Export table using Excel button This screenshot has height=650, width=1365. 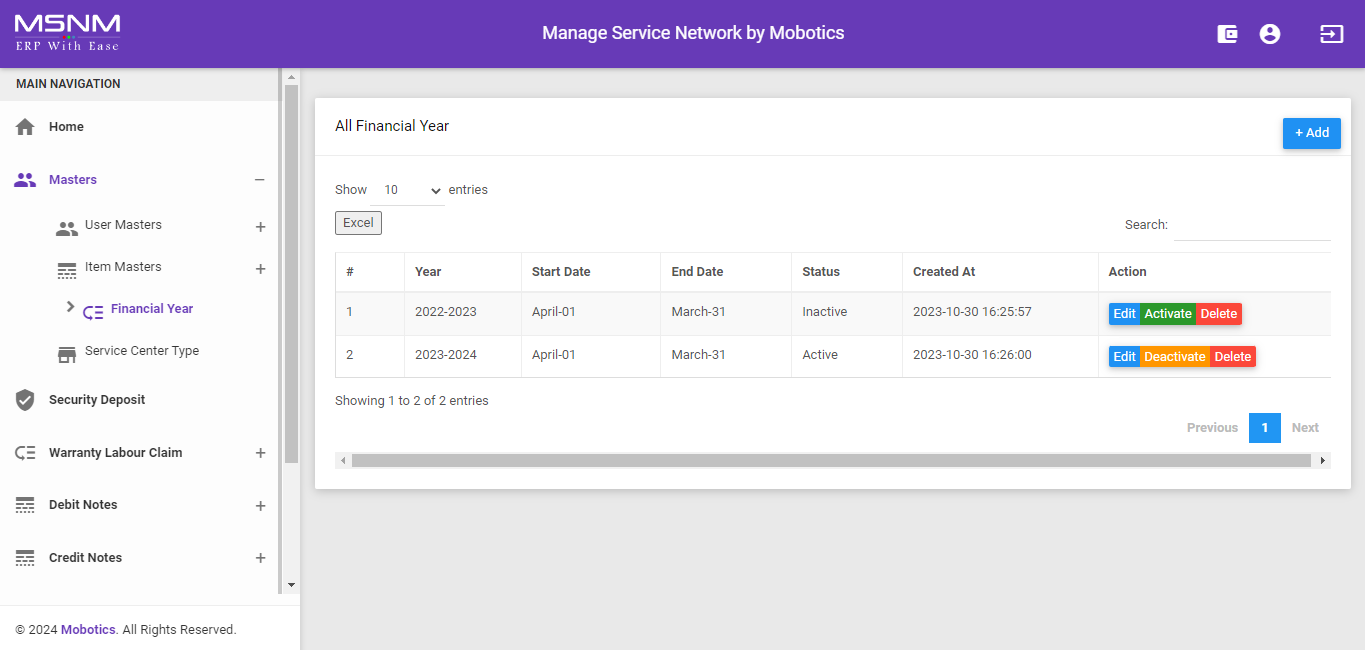coord(358,223)
